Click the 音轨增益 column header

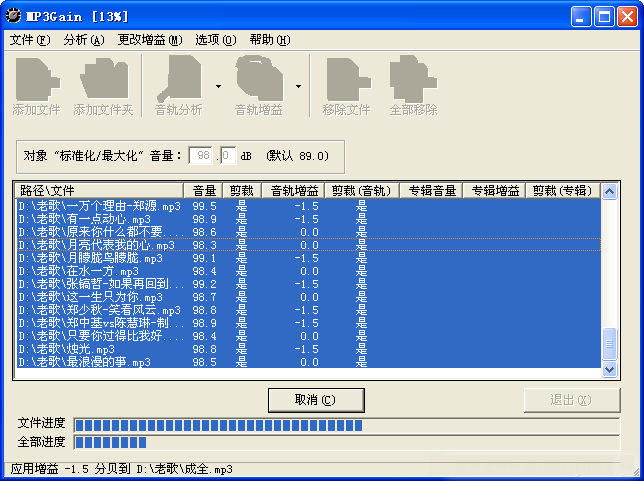click(x=293, y=191)
